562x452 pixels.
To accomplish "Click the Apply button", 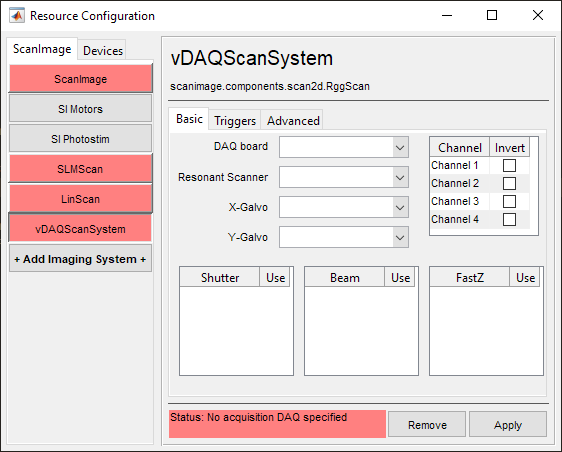I will [508, 425].
